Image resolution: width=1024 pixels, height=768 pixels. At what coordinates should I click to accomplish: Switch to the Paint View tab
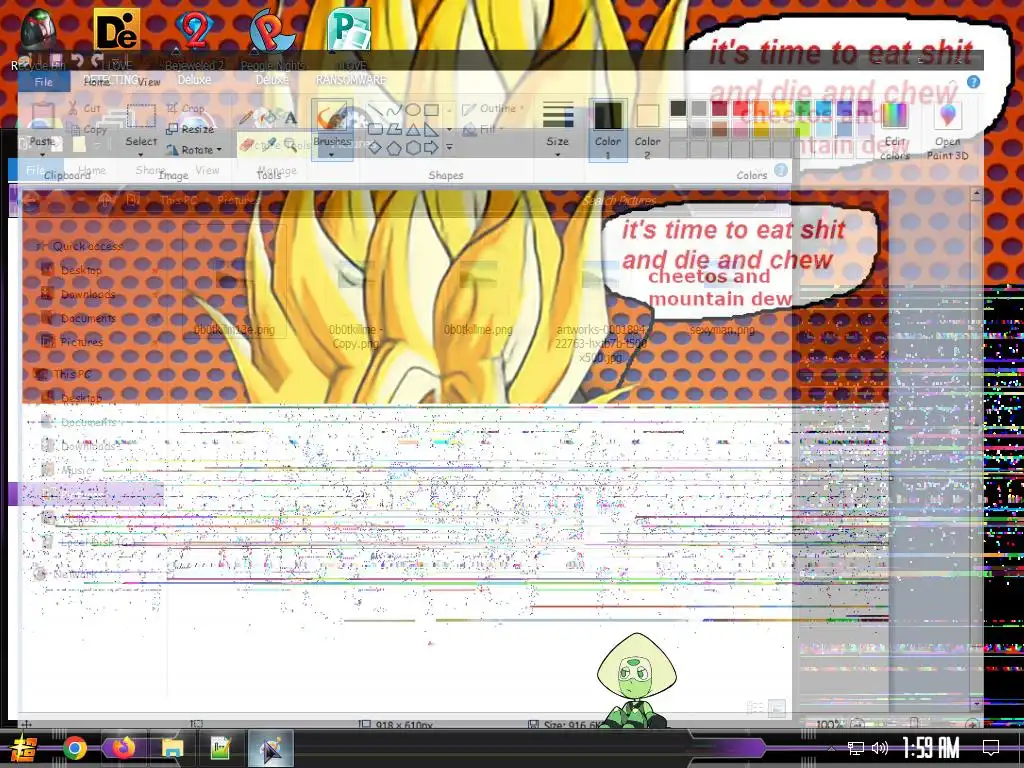click(149, 82)
